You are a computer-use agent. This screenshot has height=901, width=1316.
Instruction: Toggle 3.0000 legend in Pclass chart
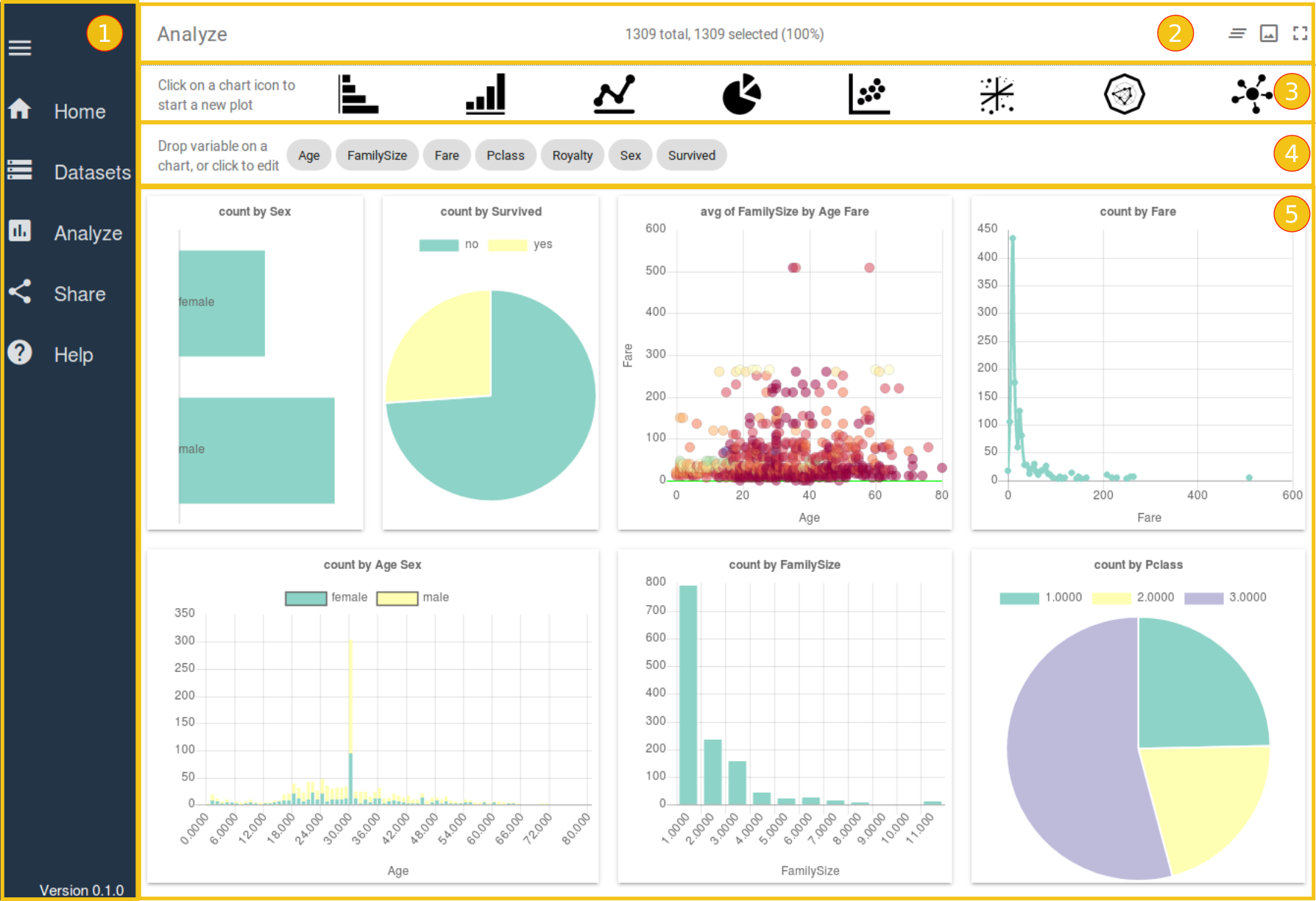pyautogui.click(x=1225, y=598)
